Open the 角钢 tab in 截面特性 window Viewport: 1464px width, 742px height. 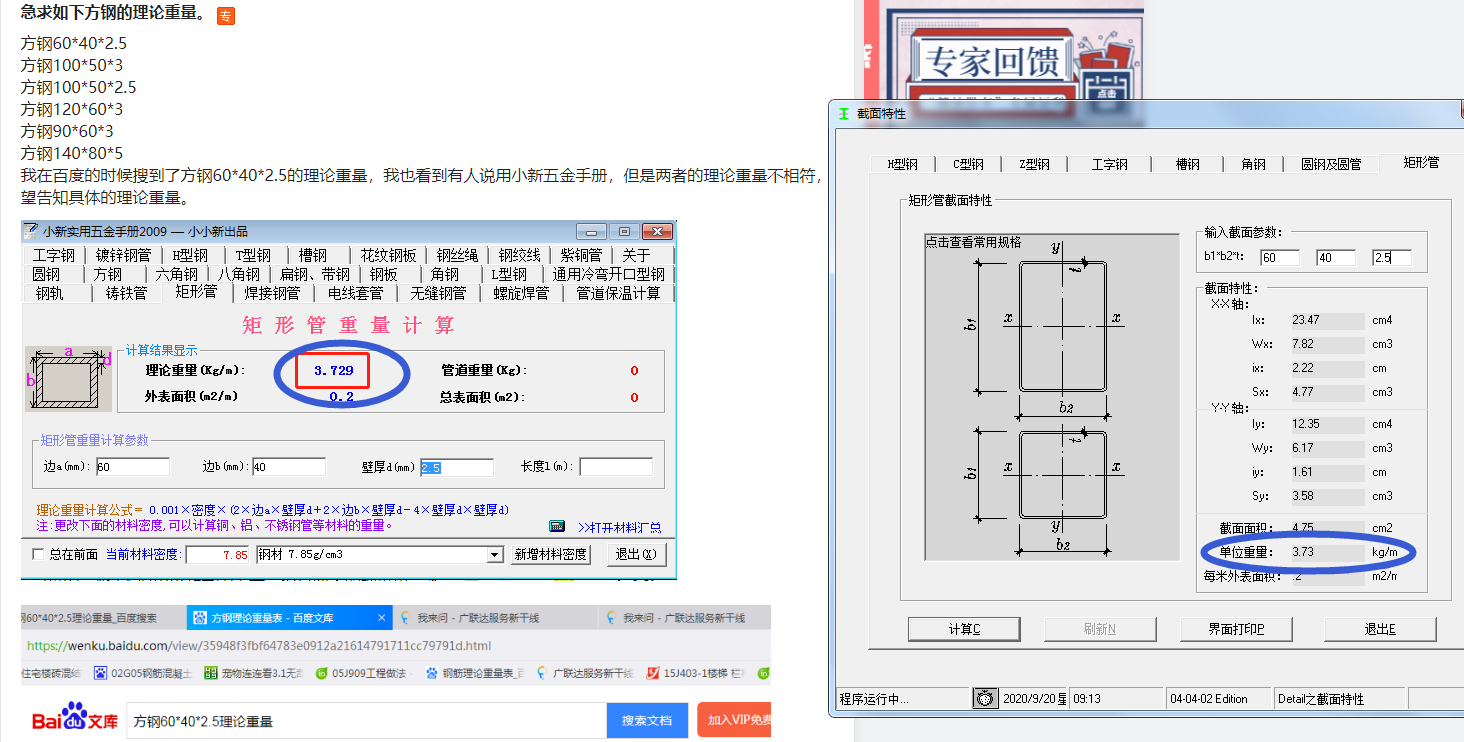coord(1253,164)
